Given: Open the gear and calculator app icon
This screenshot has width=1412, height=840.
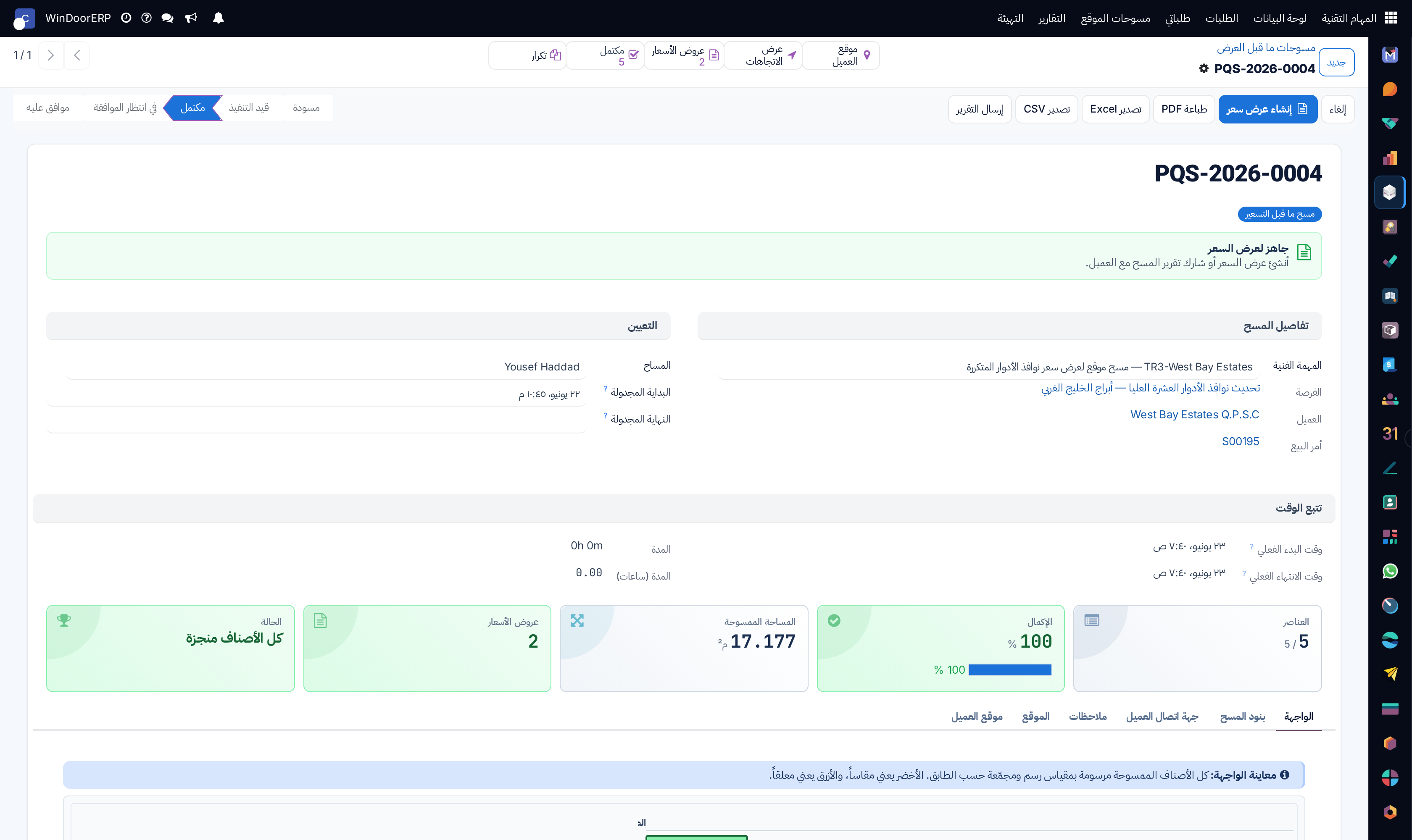Looking at the screenshot, I should click(x=1389, y=227).
